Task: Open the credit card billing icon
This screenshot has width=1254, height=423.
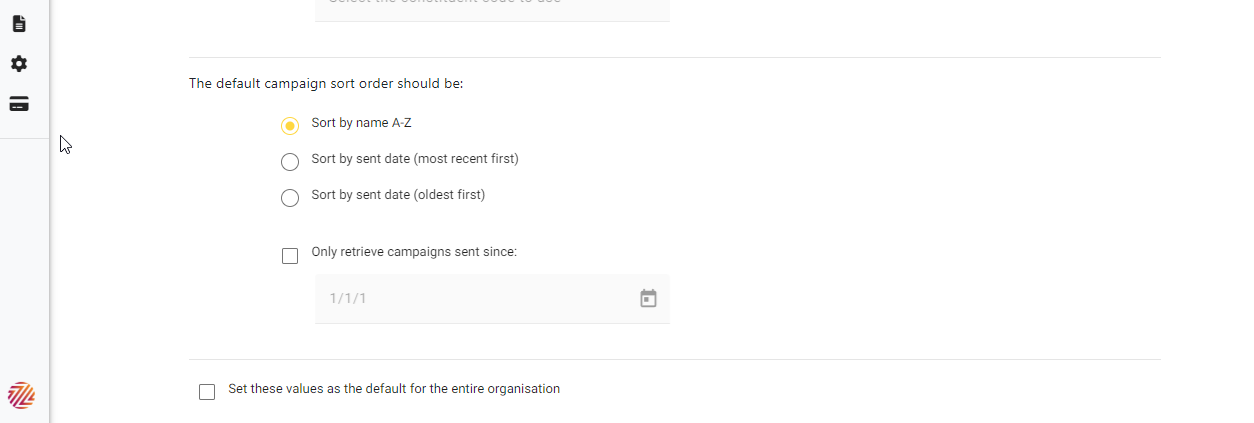Action: (x=19, y=104)
